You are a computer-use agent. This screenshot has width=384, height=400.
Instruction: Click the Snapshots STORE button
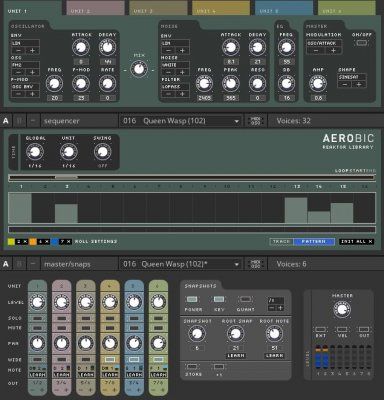click(x=192, y=367)
